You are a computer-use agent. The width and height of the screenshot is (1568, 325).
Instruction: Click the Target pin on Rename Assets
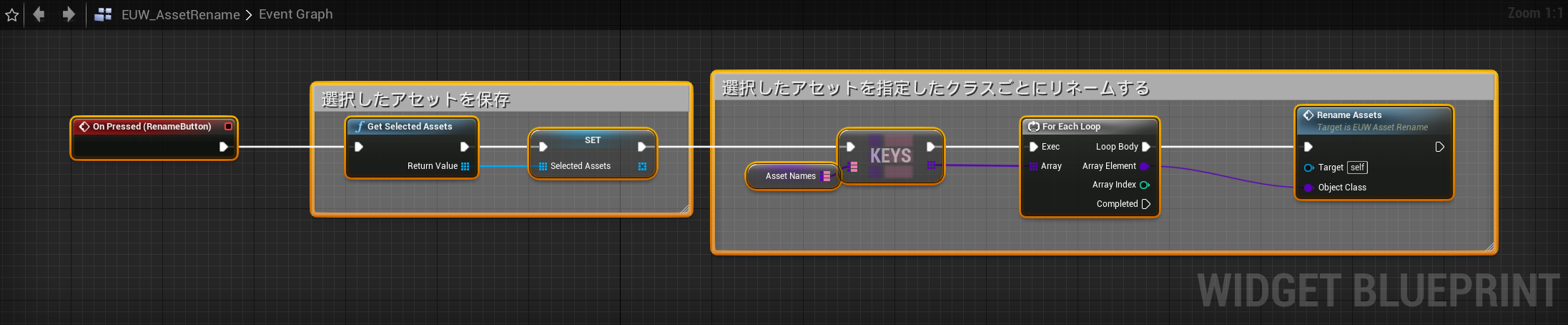click(x=1309, y=168)
